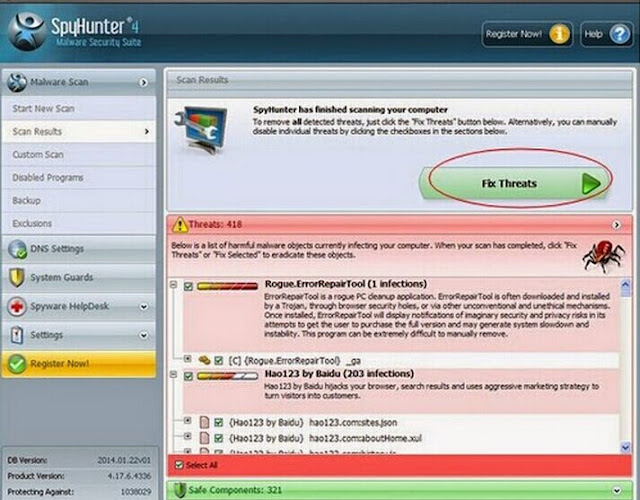The width and height of the screenshot is (640, 500).
Task: Click the Hao123 by Baidu threat level bar
Action: (x=227, y=376)
